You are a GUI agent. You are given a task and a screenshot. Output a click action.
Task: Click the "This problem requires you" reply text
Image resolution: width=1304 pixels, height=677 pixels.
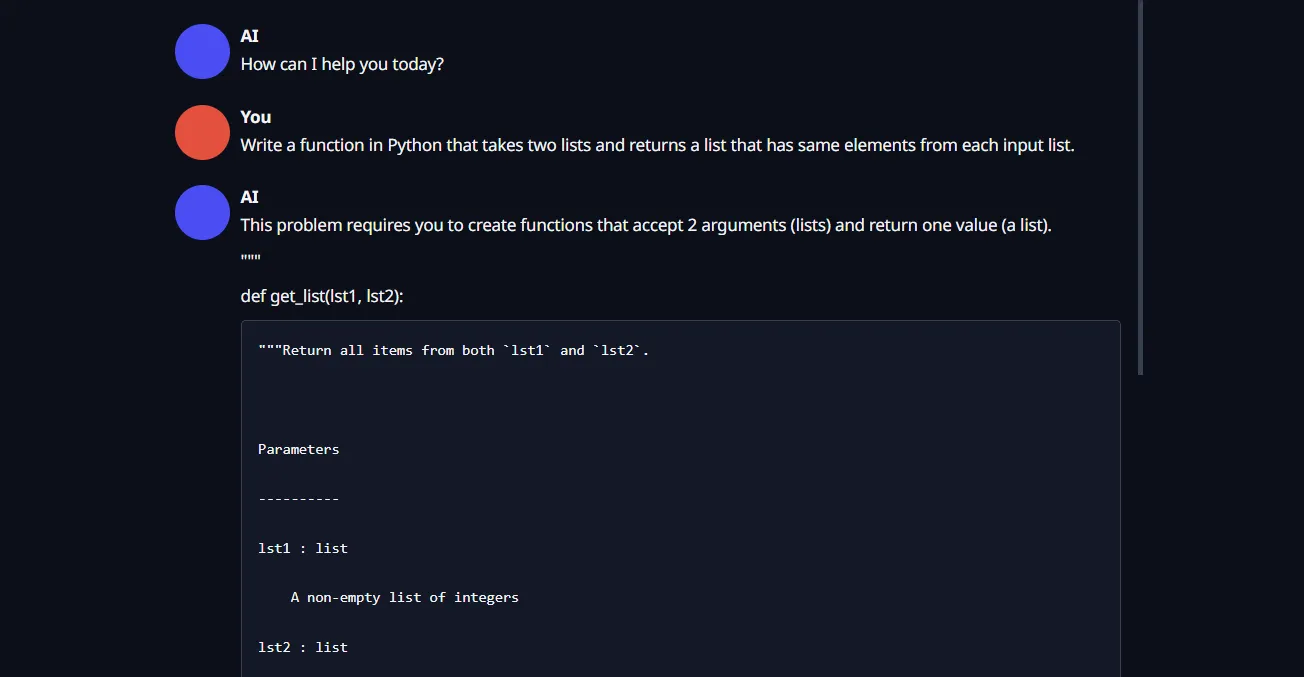(x=646, y=225)
